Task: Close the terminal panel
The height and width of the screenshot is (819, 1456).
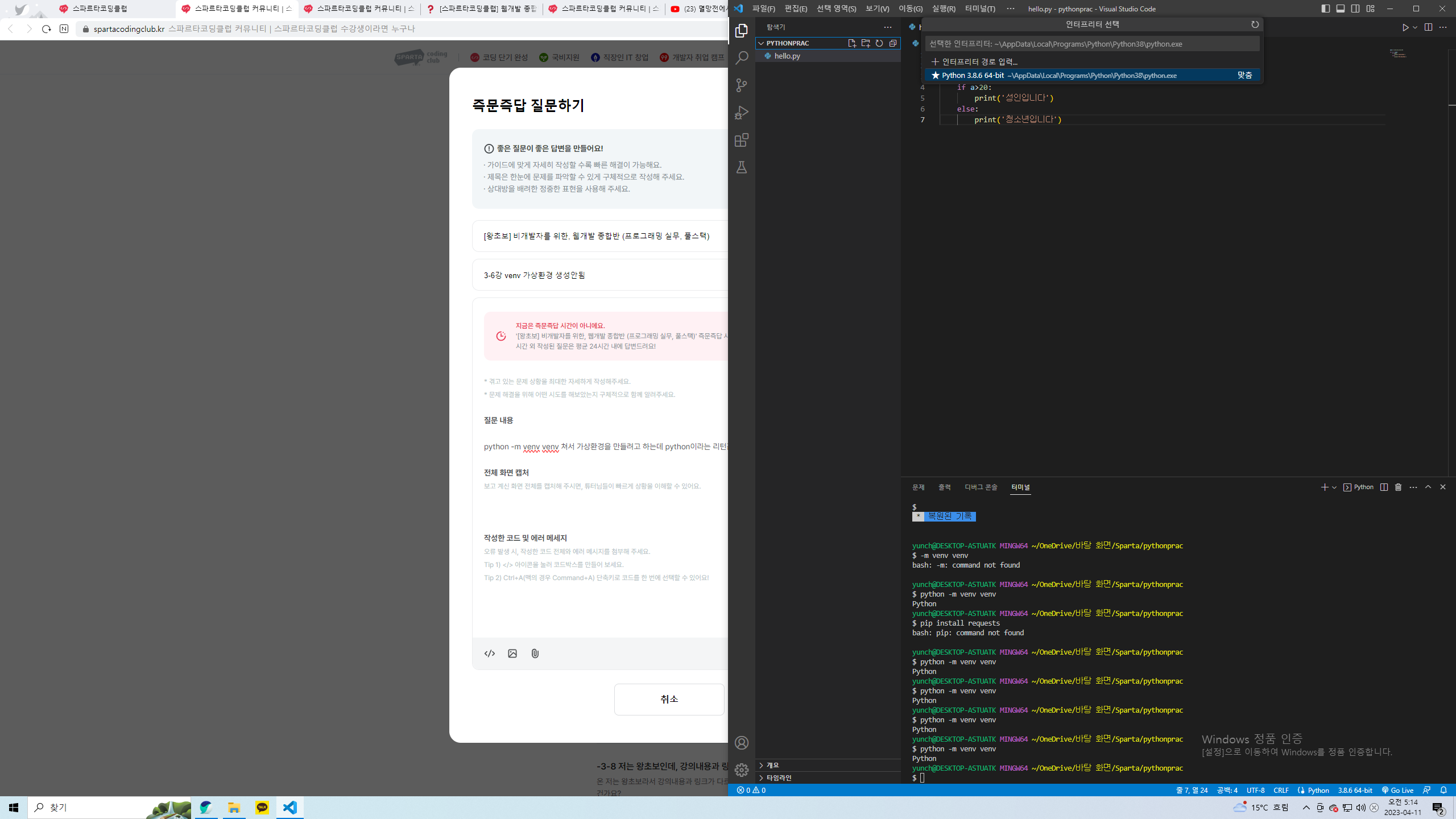Action: 1442,487
